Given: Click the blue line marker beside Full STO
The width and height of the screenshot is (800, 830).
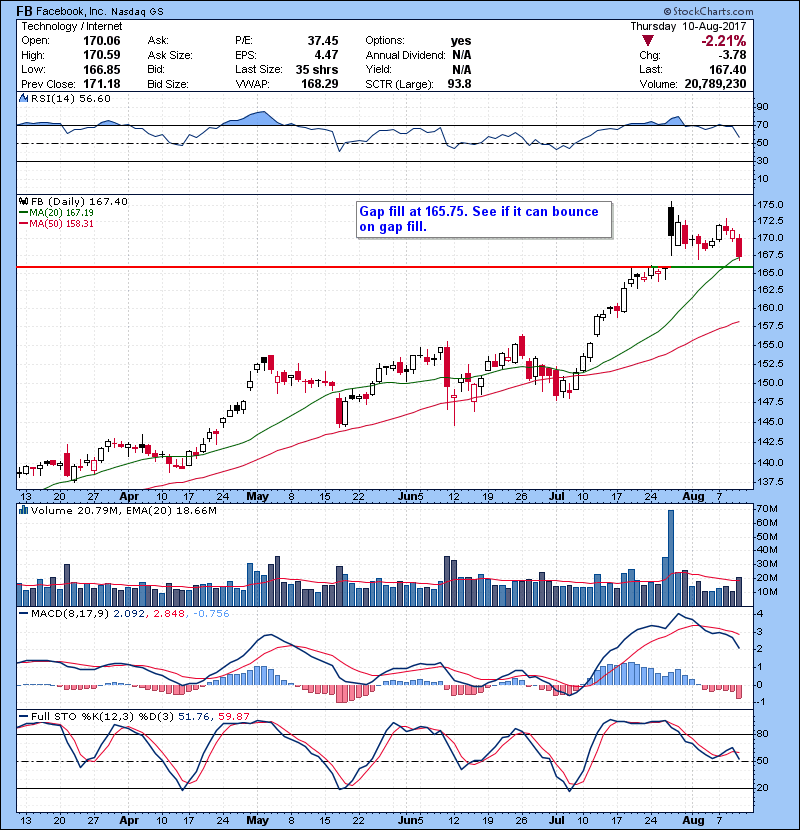Looking at the screenshot, I should coord(23,717).
